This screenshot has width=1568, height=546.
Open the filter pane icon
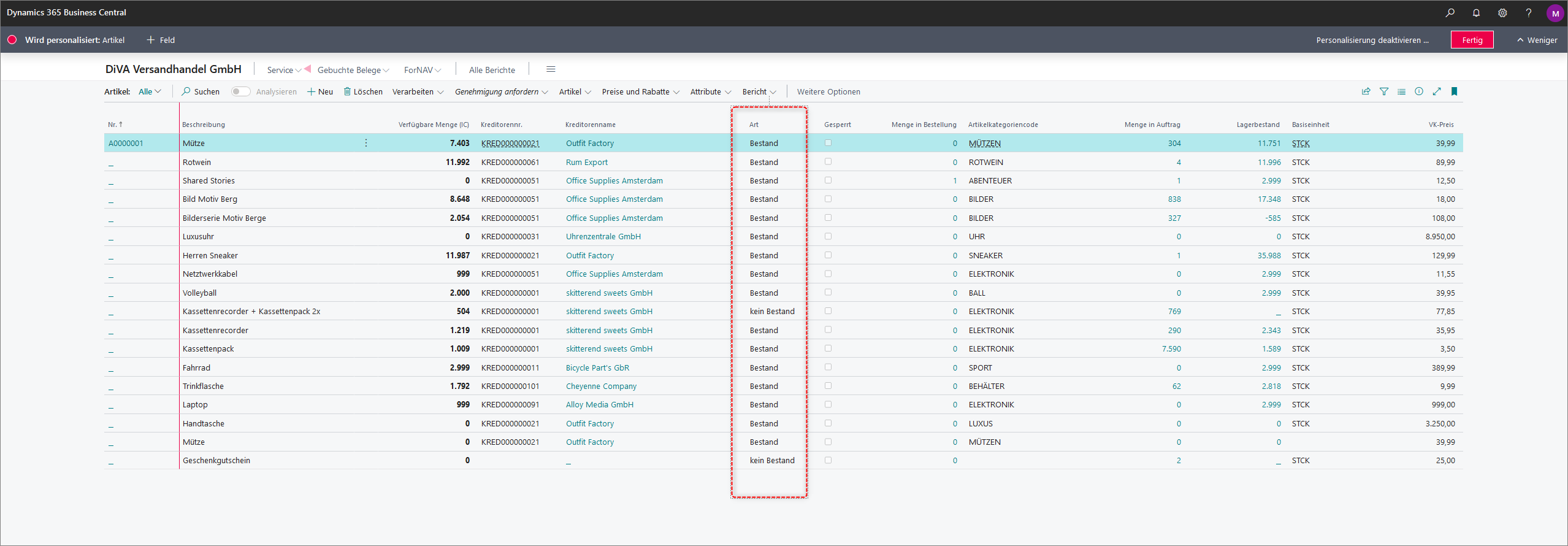pos(1383,91)
